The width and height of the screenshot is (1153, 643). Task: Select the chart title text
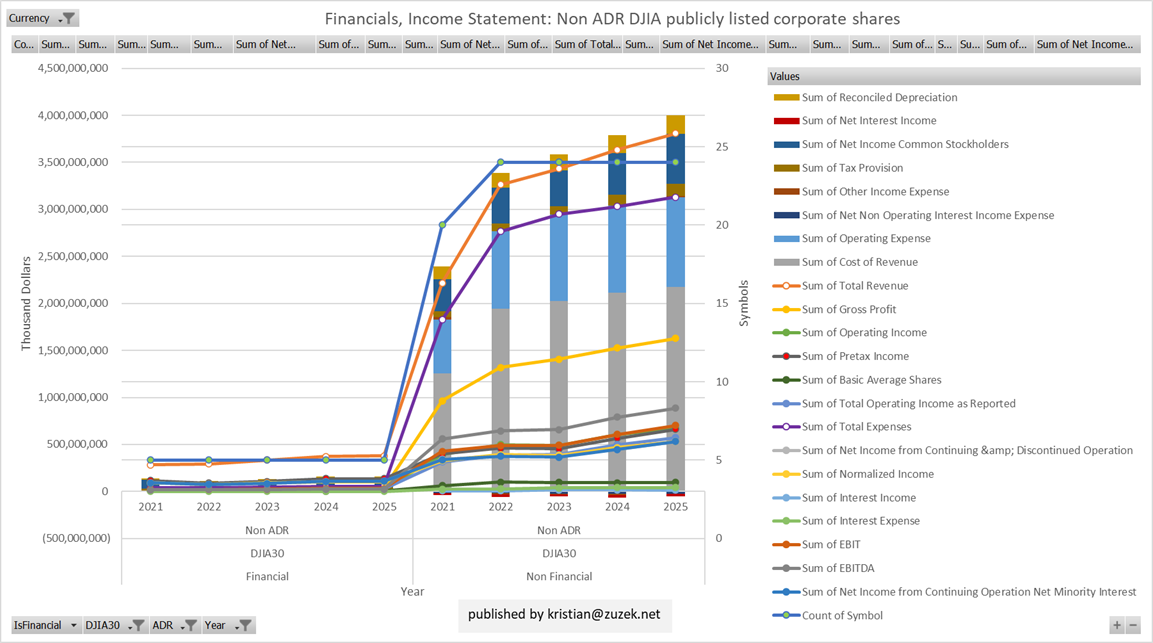point(612,19)
